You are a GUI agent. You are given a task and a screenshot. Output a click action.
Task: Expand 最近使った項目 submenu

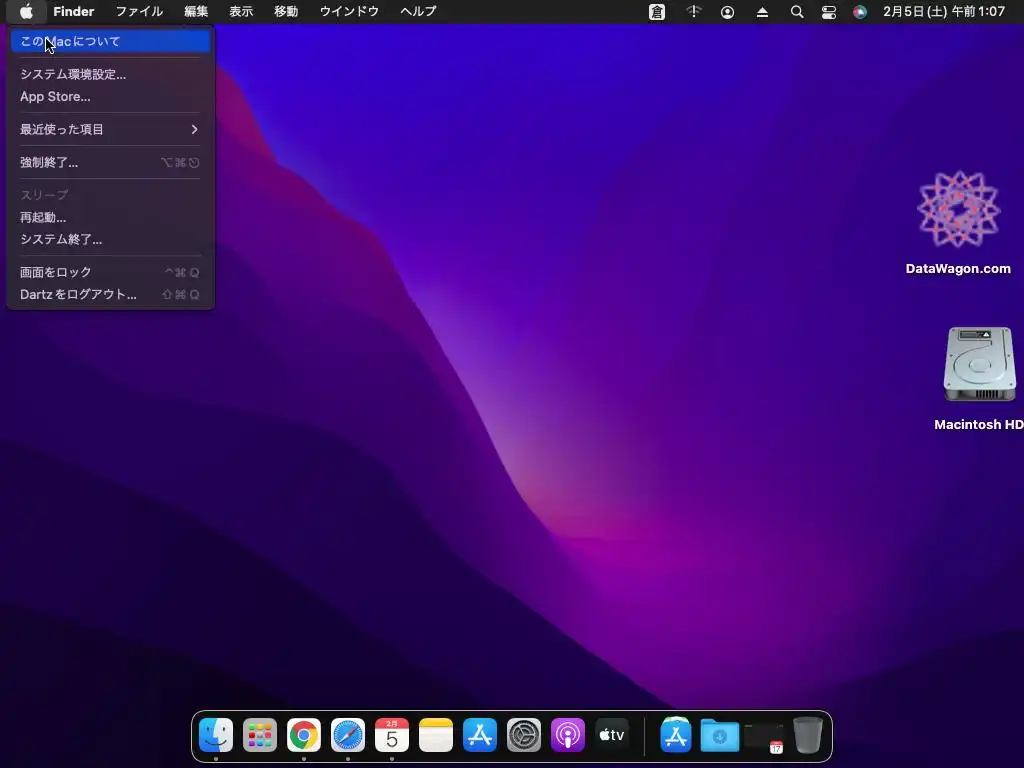[110, 129]
